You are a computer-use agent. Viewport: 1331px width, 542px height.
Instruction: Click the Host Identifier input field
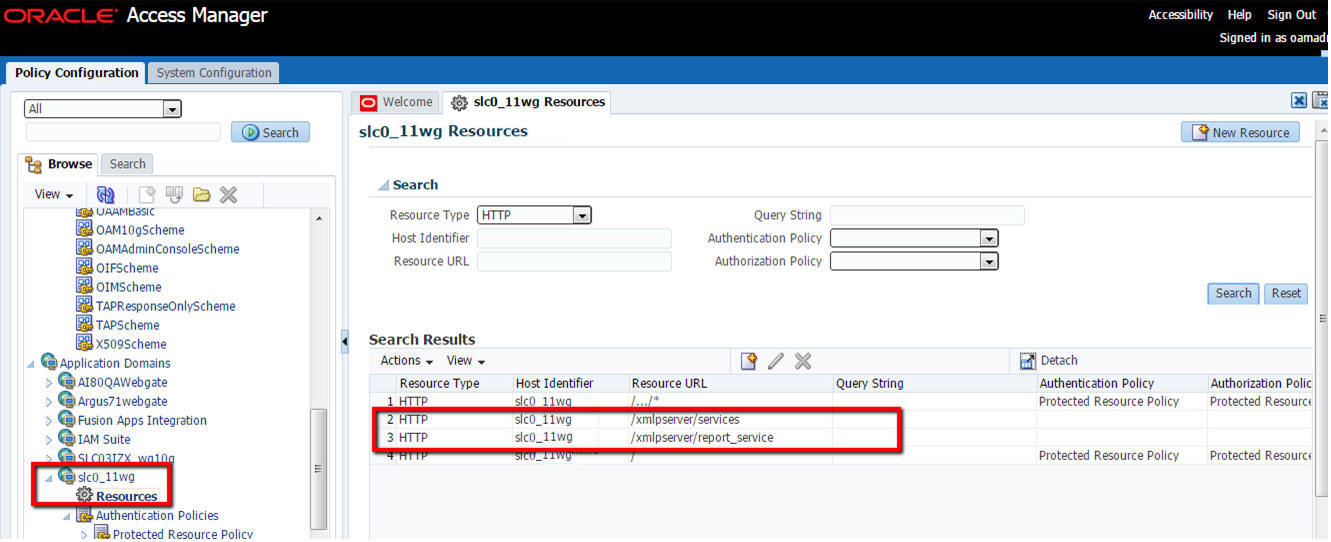click(x=574, y=238)
